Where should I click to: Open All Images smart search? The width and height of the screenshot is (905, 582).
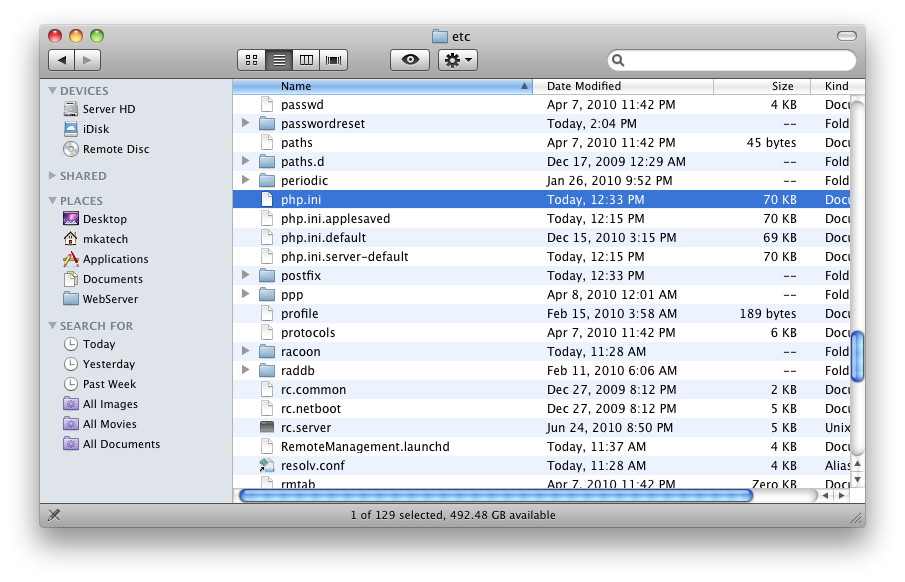pyautogui.click(x=100, y=404)
